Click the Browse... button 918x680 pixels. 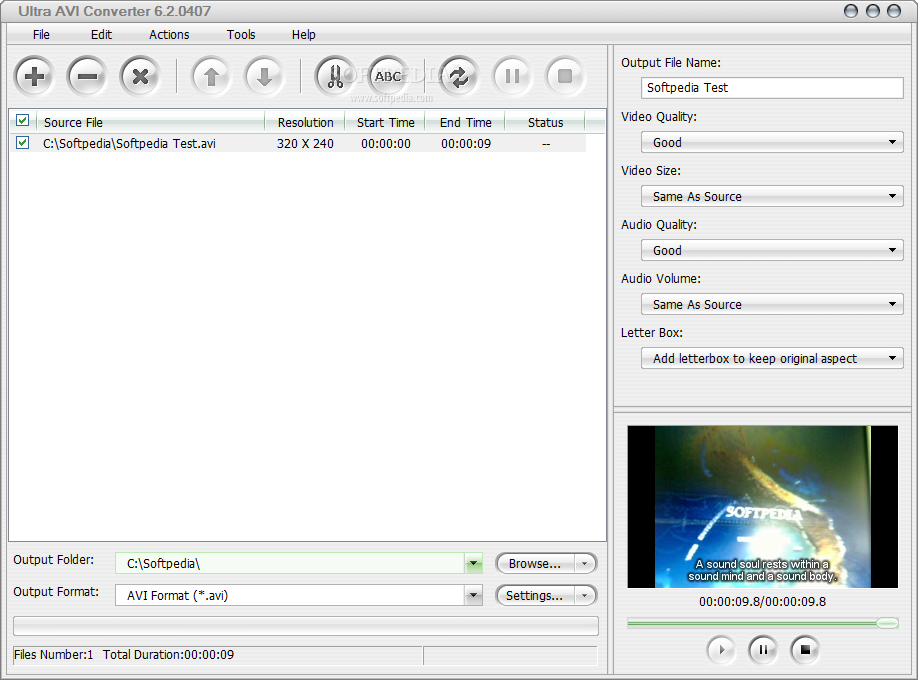coord(535,563)
